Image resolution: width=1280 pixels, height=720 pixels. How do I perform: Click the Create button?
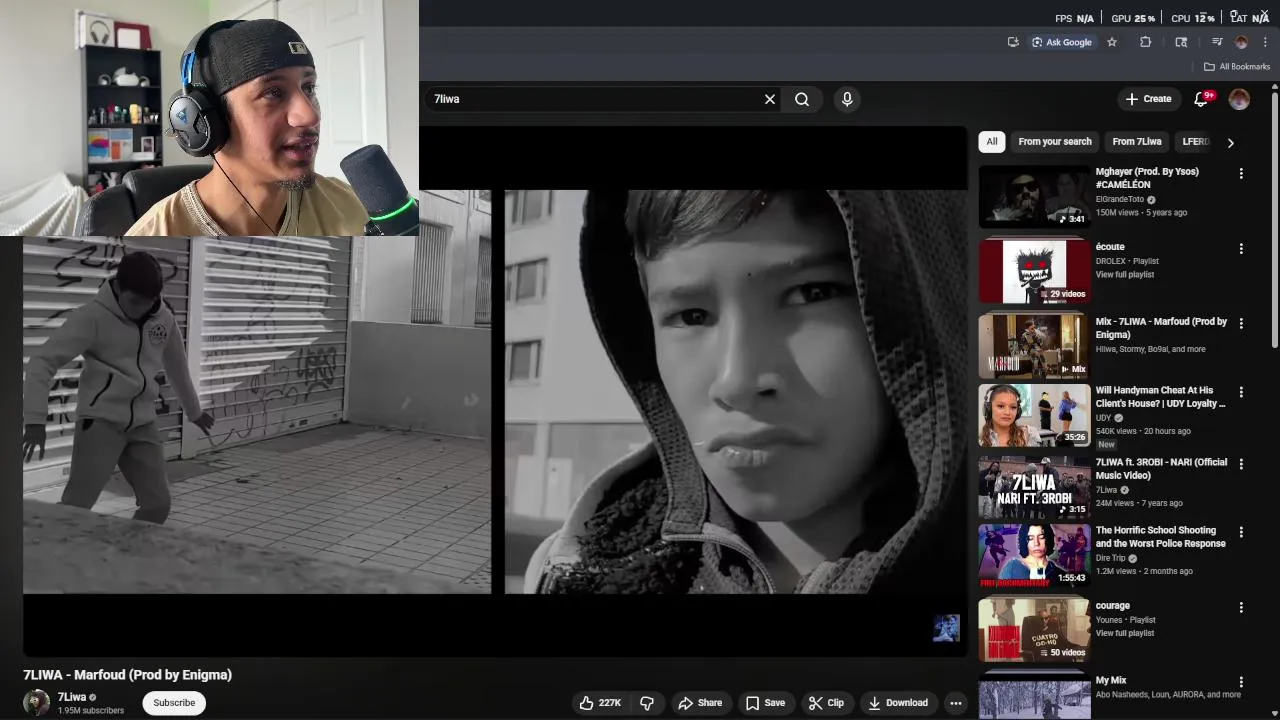click(1148, 99)
